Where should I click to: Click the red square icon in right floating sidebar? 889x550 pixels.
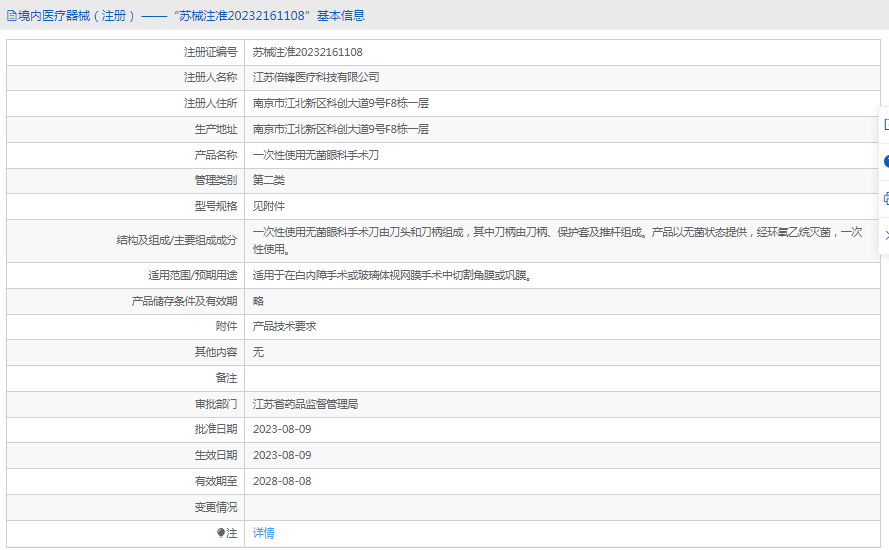pyautogui.click(x=885, y=124)
